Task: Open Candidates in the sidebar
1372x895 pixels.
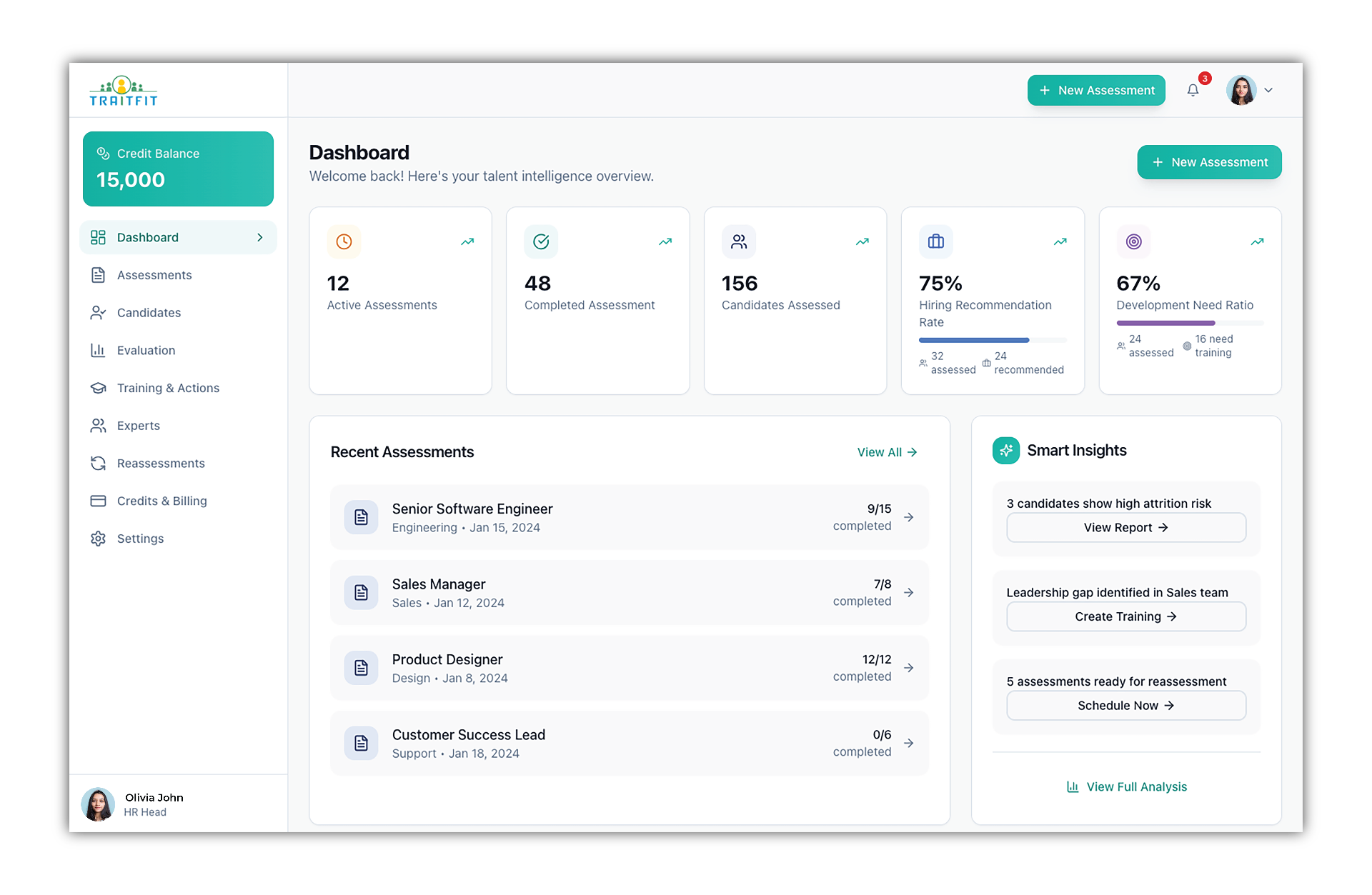Action: [x=178, y=313]
